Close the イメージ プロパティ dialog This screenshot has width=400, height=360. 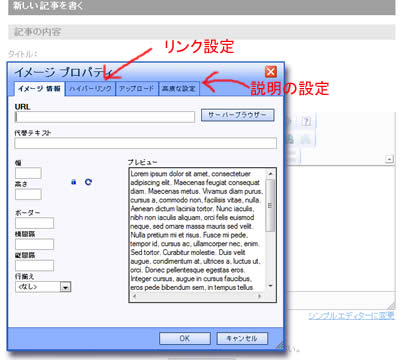(x=271, y=72)
